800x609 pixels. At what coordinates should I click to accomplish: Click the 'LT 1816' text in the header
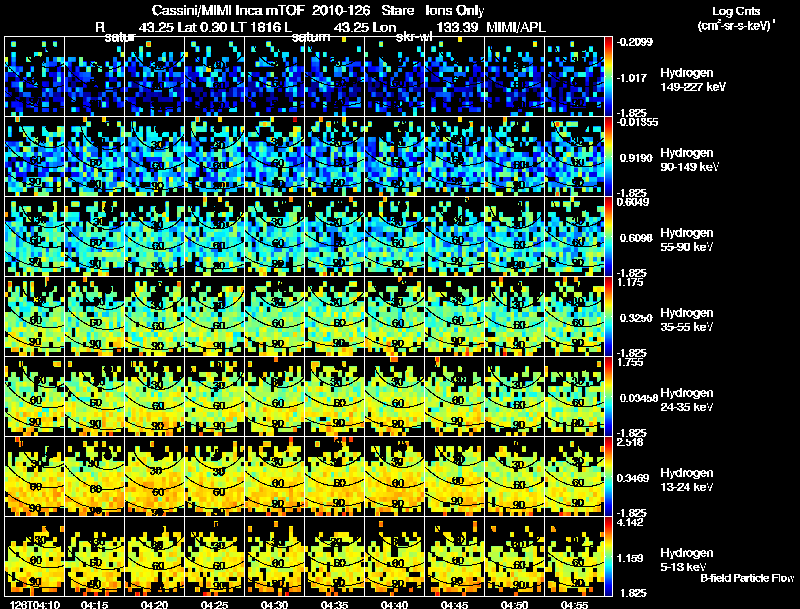[253, 27]
